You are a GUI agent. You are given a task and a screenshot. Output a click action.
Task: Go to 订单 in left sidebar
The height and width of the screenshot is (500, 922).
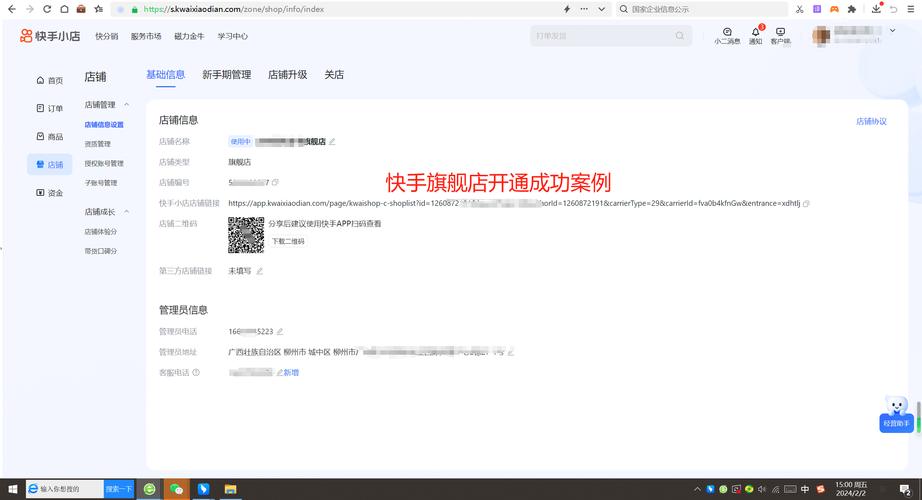tap(49, 108)
